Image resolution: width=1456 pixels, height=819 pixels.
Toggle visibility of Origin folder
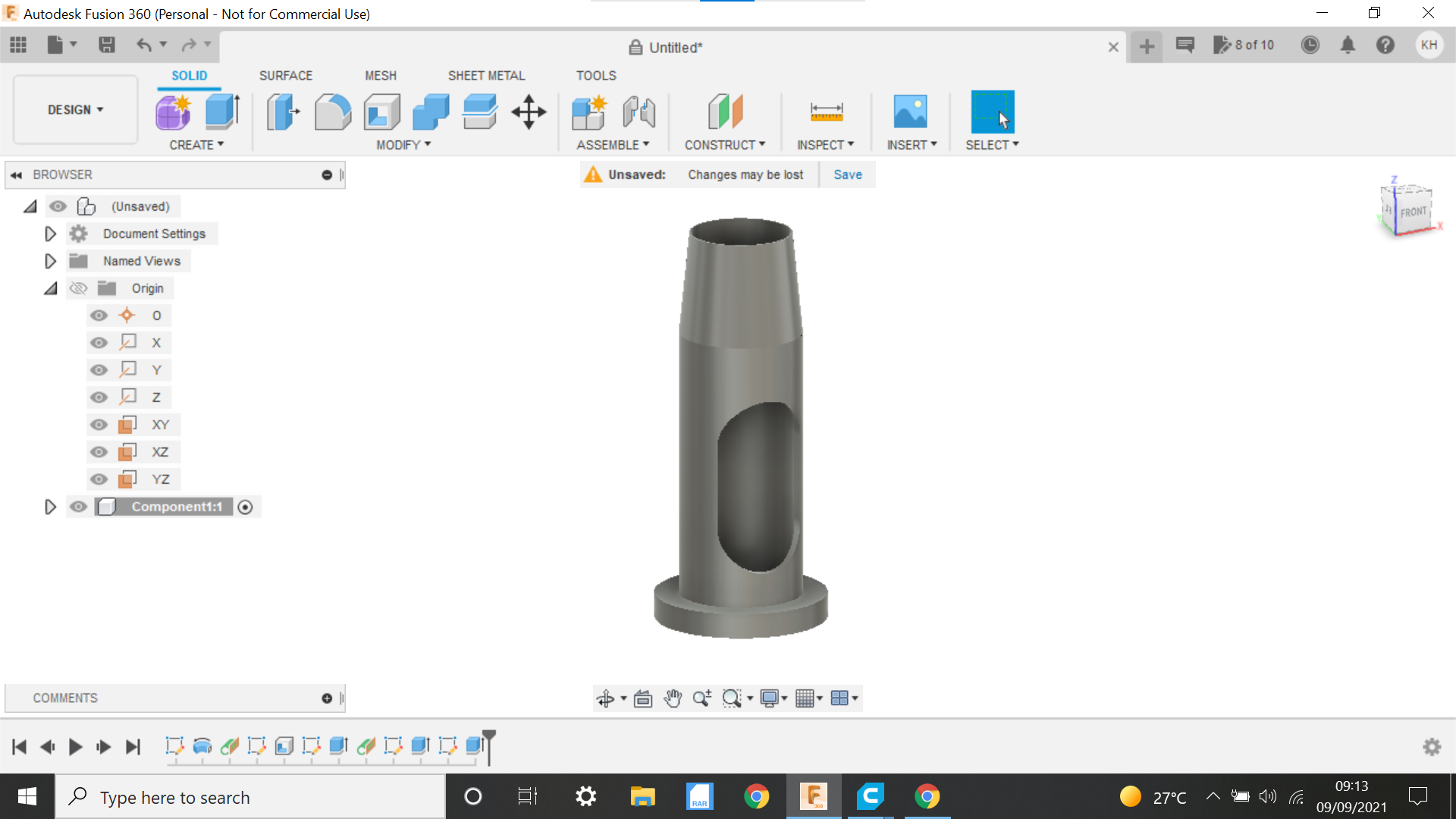77,288
